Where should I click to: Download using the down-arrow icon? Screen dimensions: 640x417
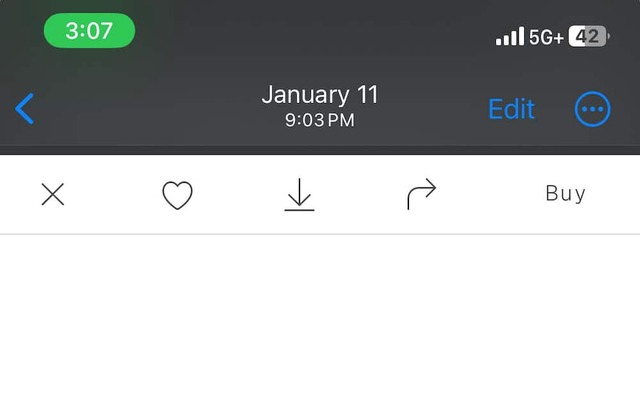(x=299, y=195)
